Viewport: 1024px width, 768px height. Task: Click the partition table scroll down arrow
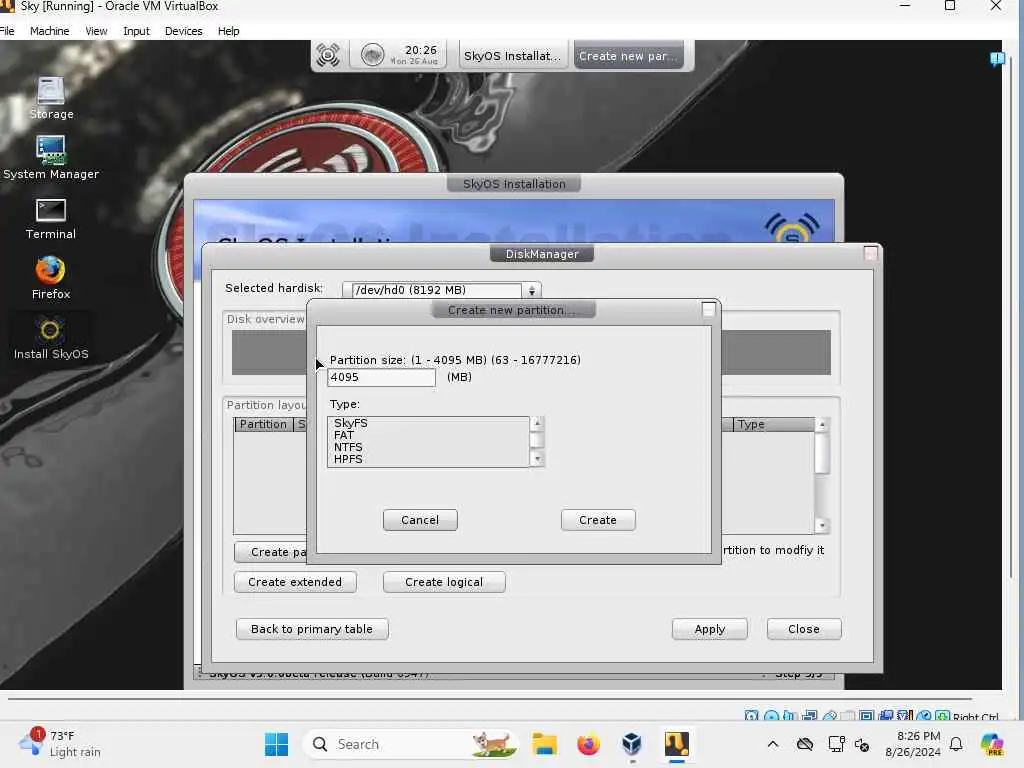[822, 526]
